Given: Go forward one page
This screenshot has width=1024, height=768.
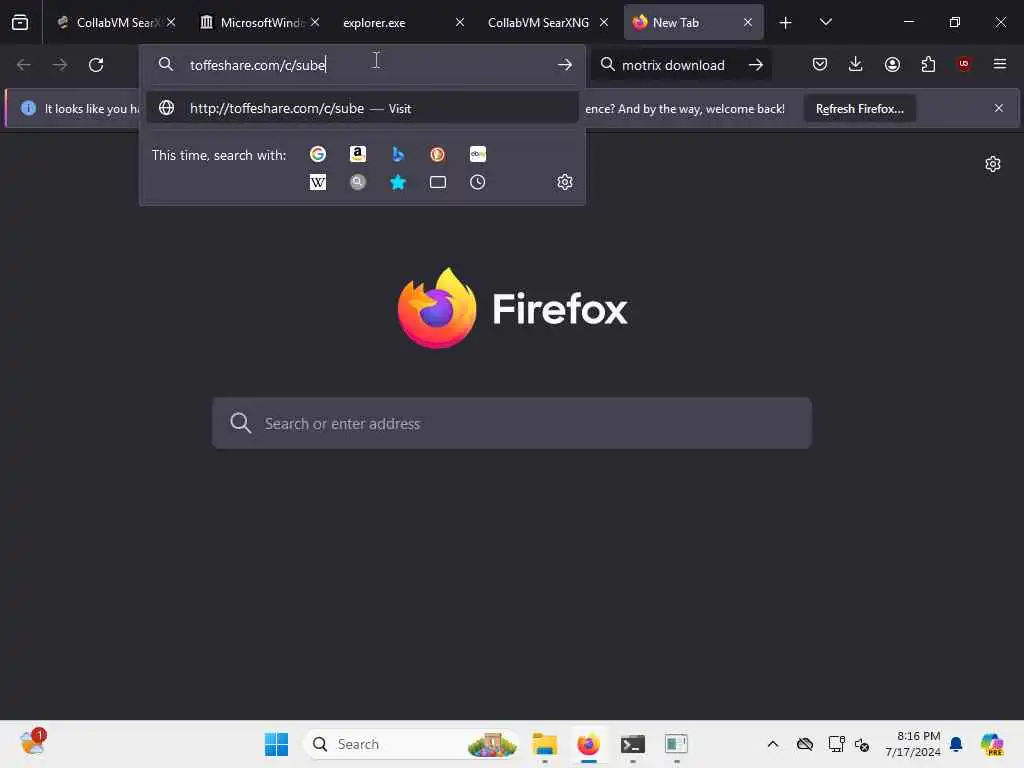Looking at the screenshot, I should coord(60,65).
